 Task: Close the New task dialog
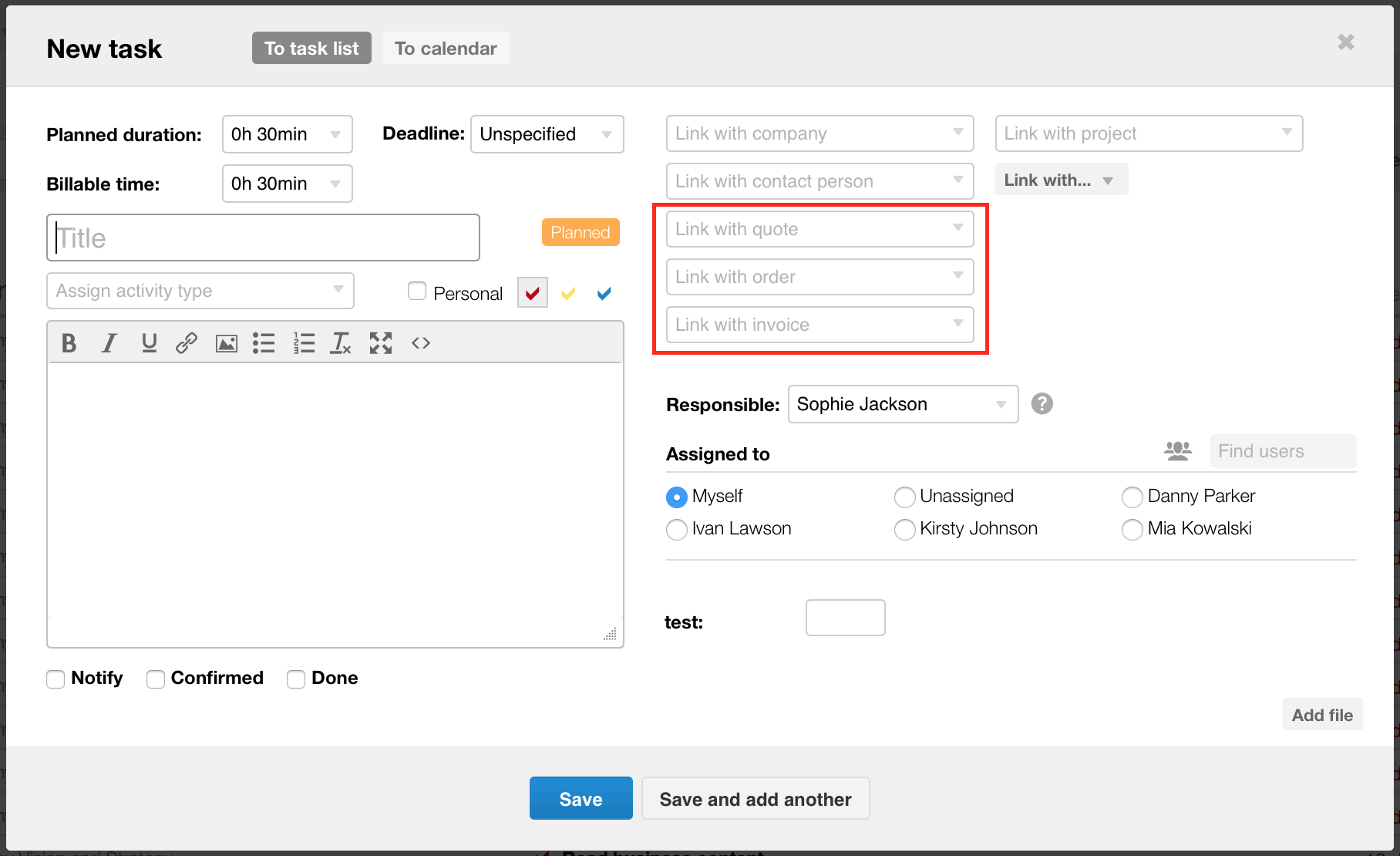coord(1346,42)
